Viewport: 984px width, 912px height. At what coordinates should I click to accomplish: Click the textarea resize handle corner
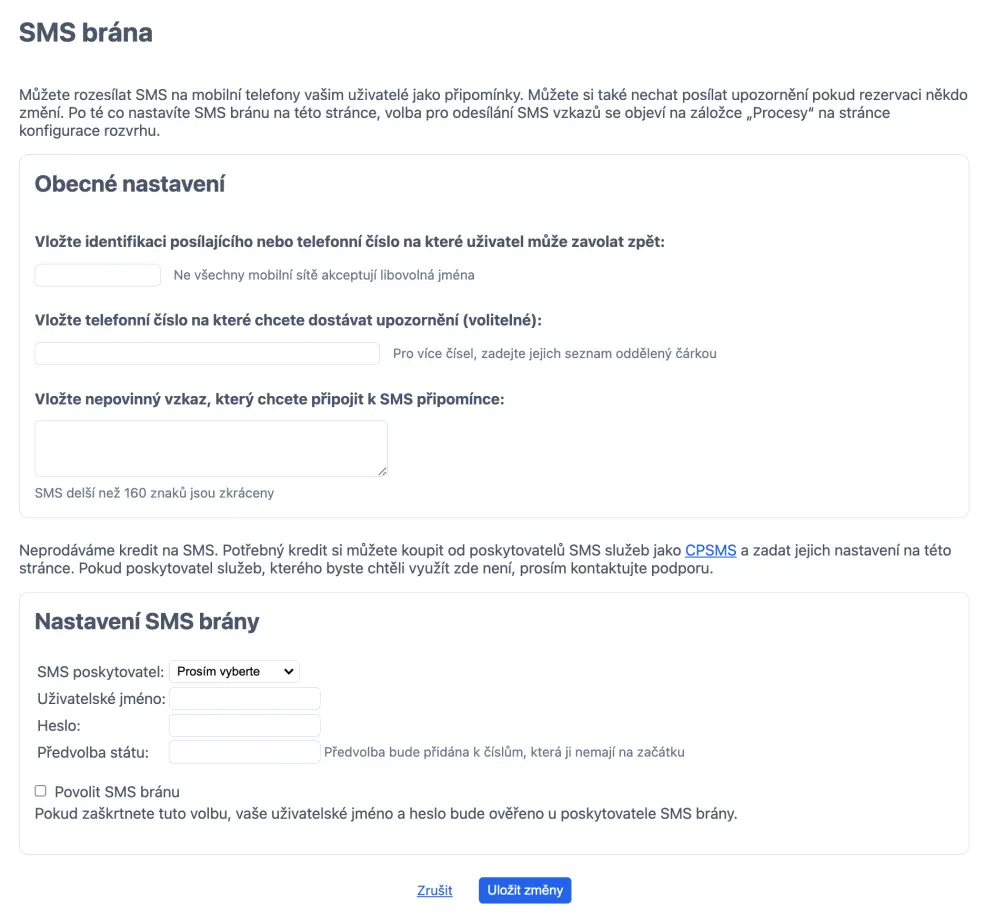[x=382, y=471]
